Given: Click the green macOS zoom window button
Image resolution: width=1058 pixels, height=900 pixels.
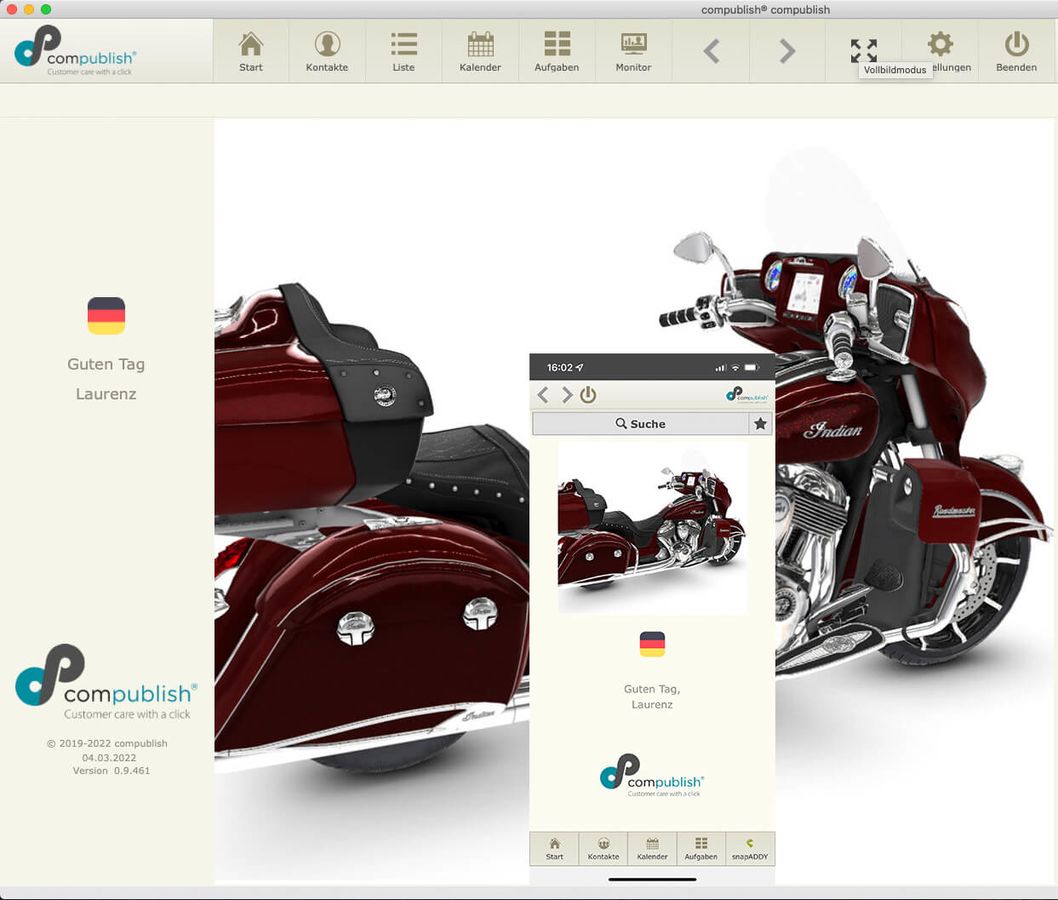Looking at the screenshot, I should click(46, 9).
